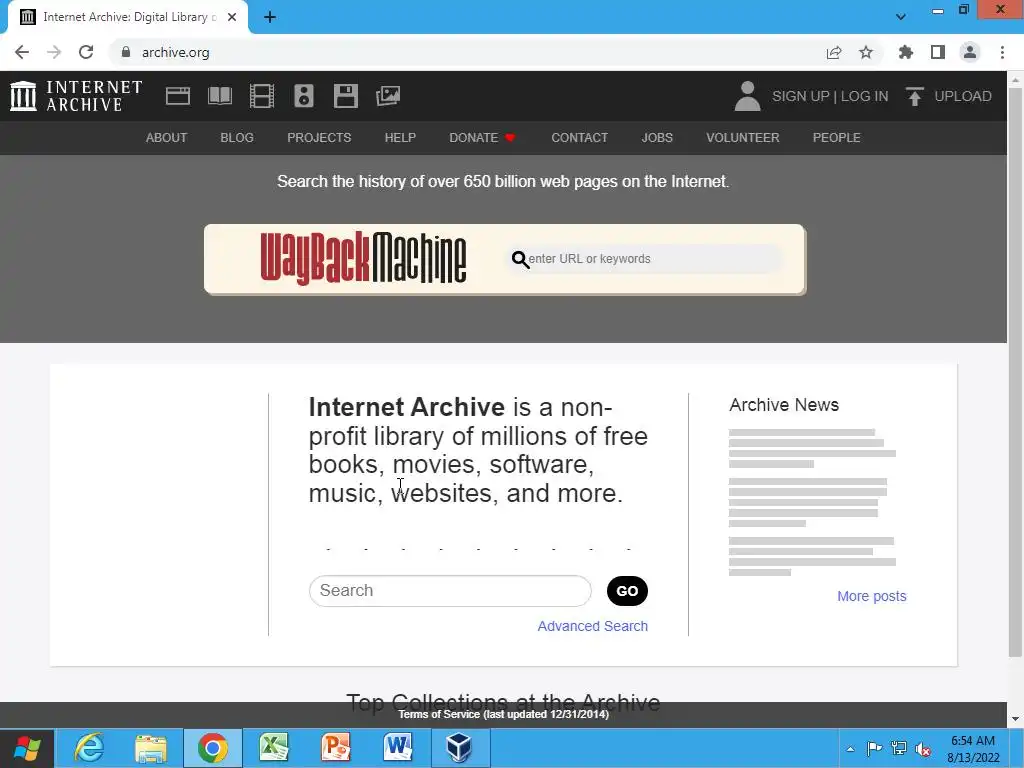This screenshot has height=768, width=1024.
Task: Go back with browser back arrow
Action: click(22, 52)
